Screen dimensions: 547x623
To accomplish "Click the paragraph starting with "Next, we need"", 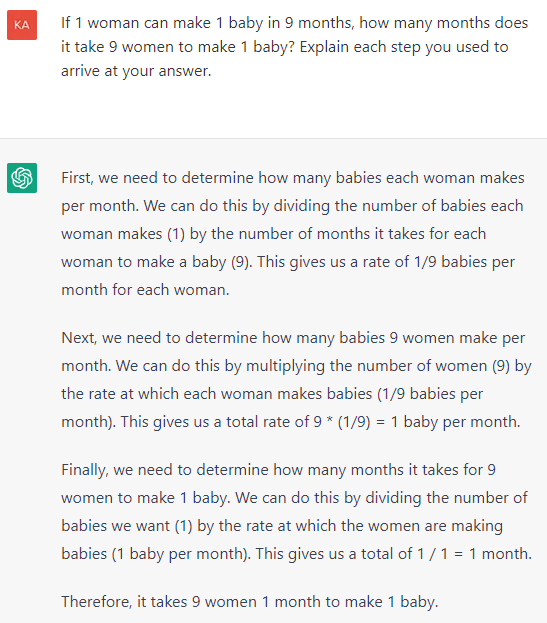I will coord(296,379).
